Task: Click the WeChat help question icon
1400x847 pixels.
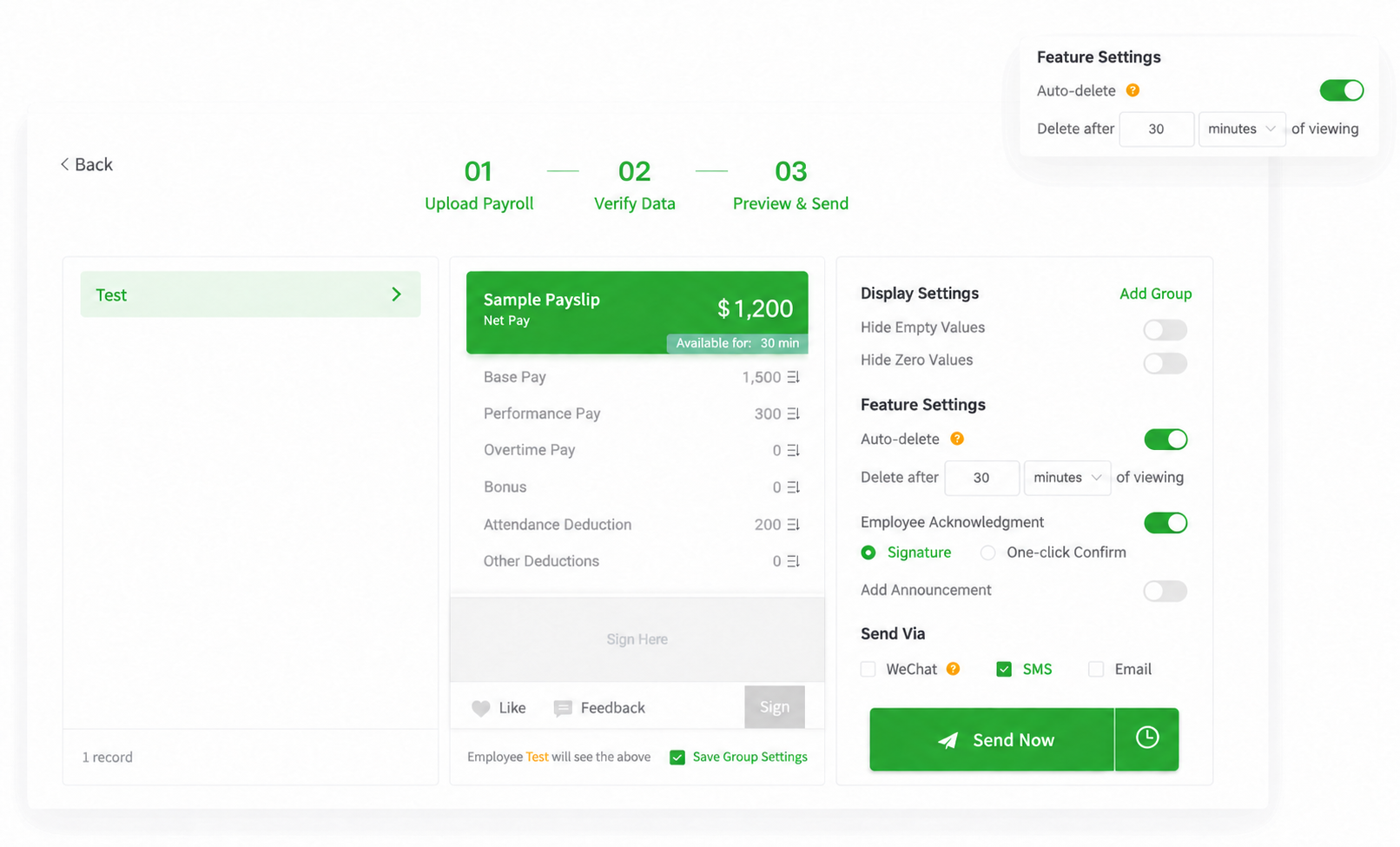Action: [x=953, y=669]
